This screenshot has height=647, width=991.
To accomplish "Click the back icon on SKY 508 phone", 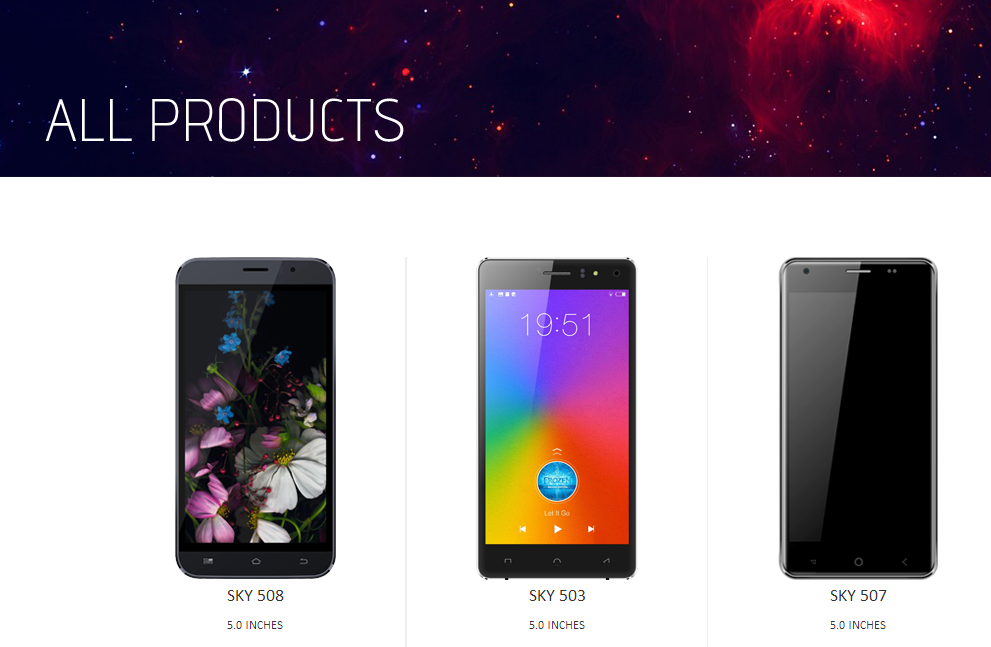I will (x=303, y=561).
